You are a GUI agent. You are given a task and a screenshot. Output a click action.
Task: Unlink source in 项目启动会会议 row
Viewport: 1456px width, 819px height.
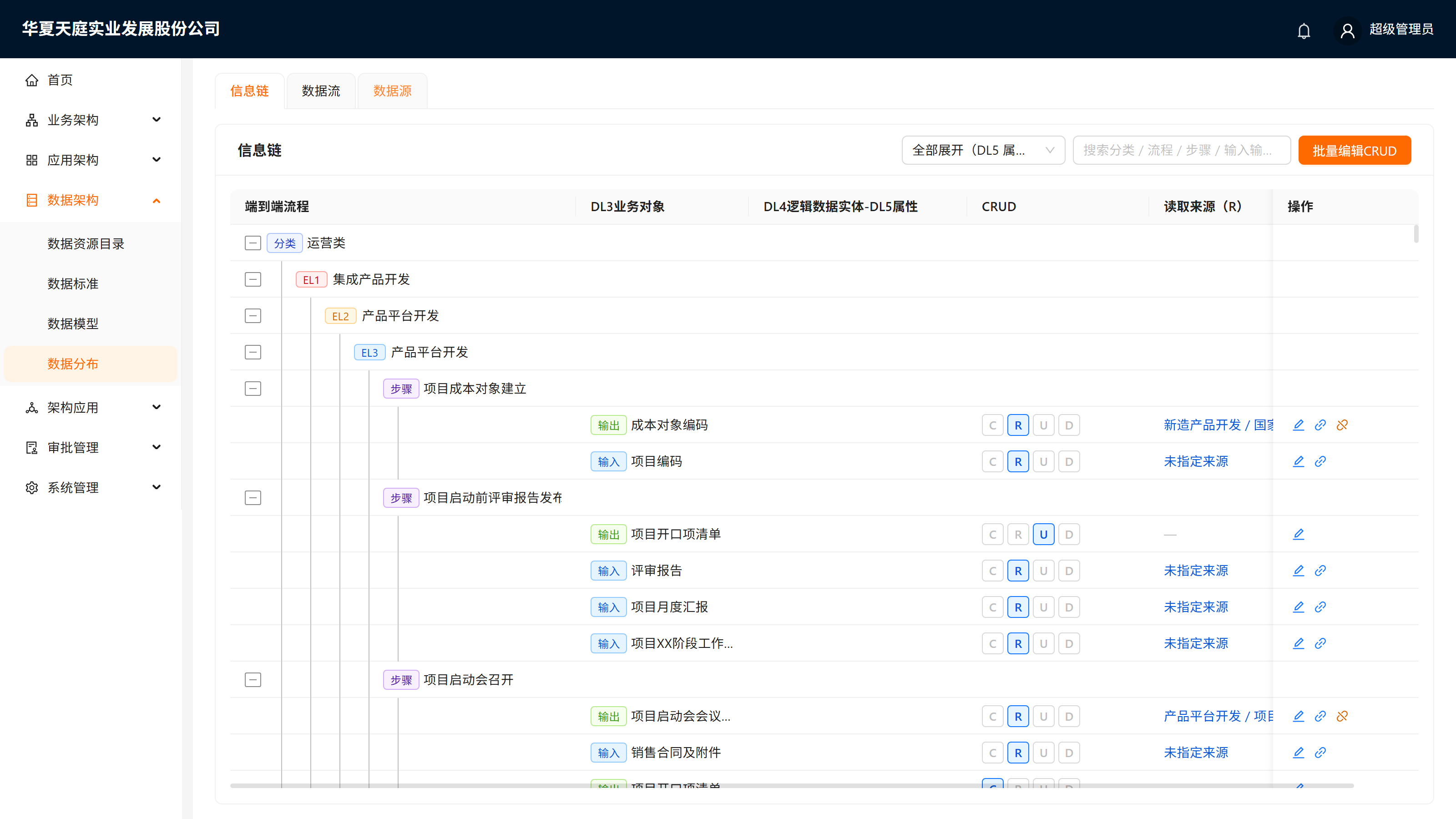[x=1342, y=716]
